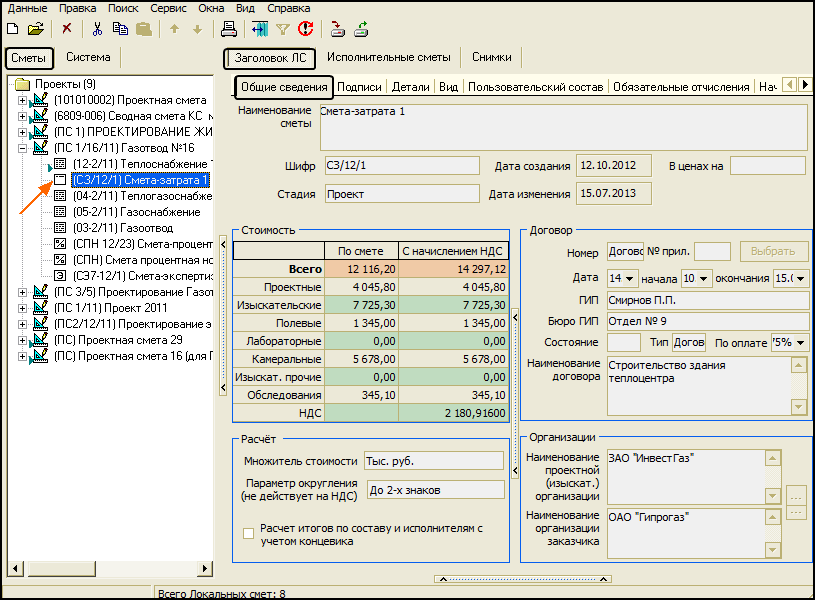The height and width of the screenshot is (600, 815).
Task: Click the red X delete icon
Action: point(67,30)
